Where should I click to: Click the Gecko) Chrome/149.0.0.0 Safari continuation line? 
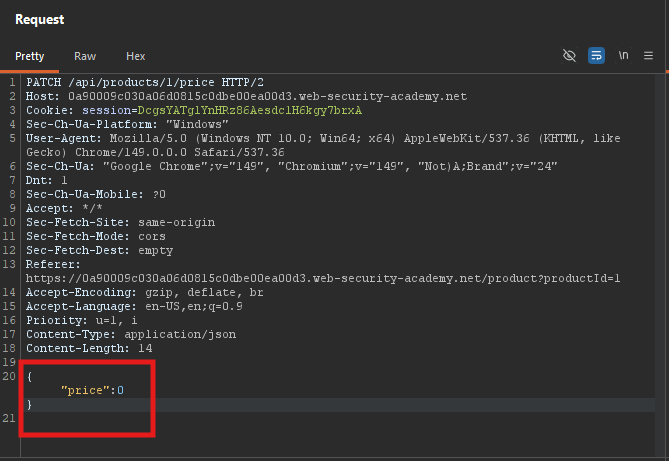coord(155,152)
